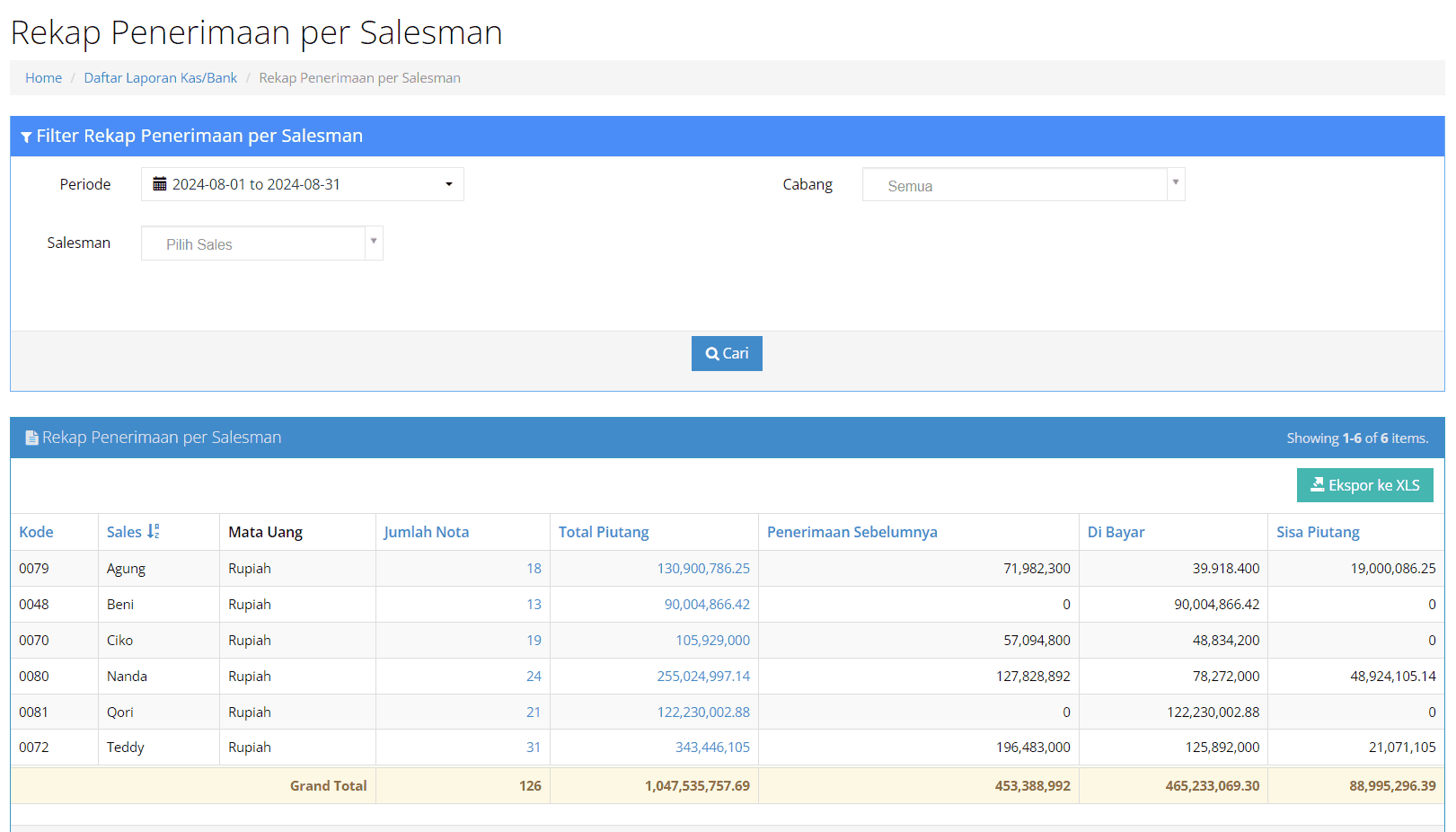Click the document icon in results header
The height and width of the screenshot is (832, 1456).
point(31,438)
